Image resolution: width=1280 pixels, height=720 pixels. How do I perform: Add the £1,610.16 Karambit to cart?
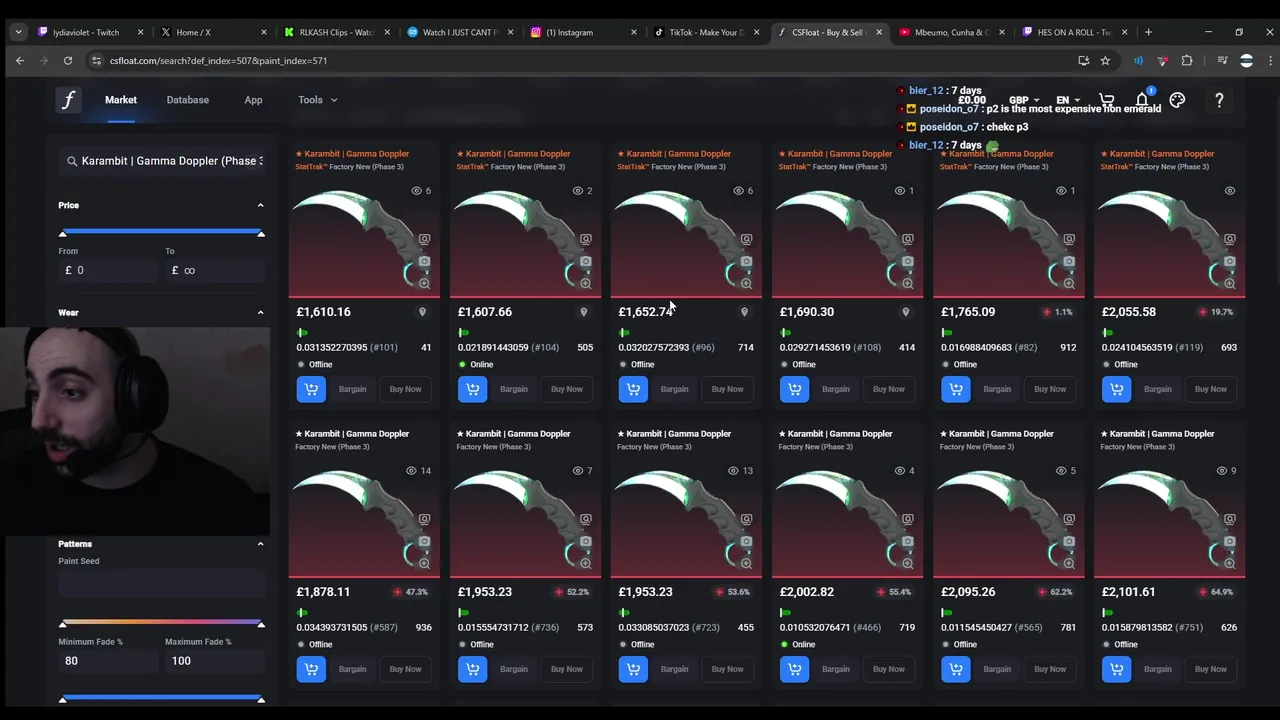click(311, 389)
